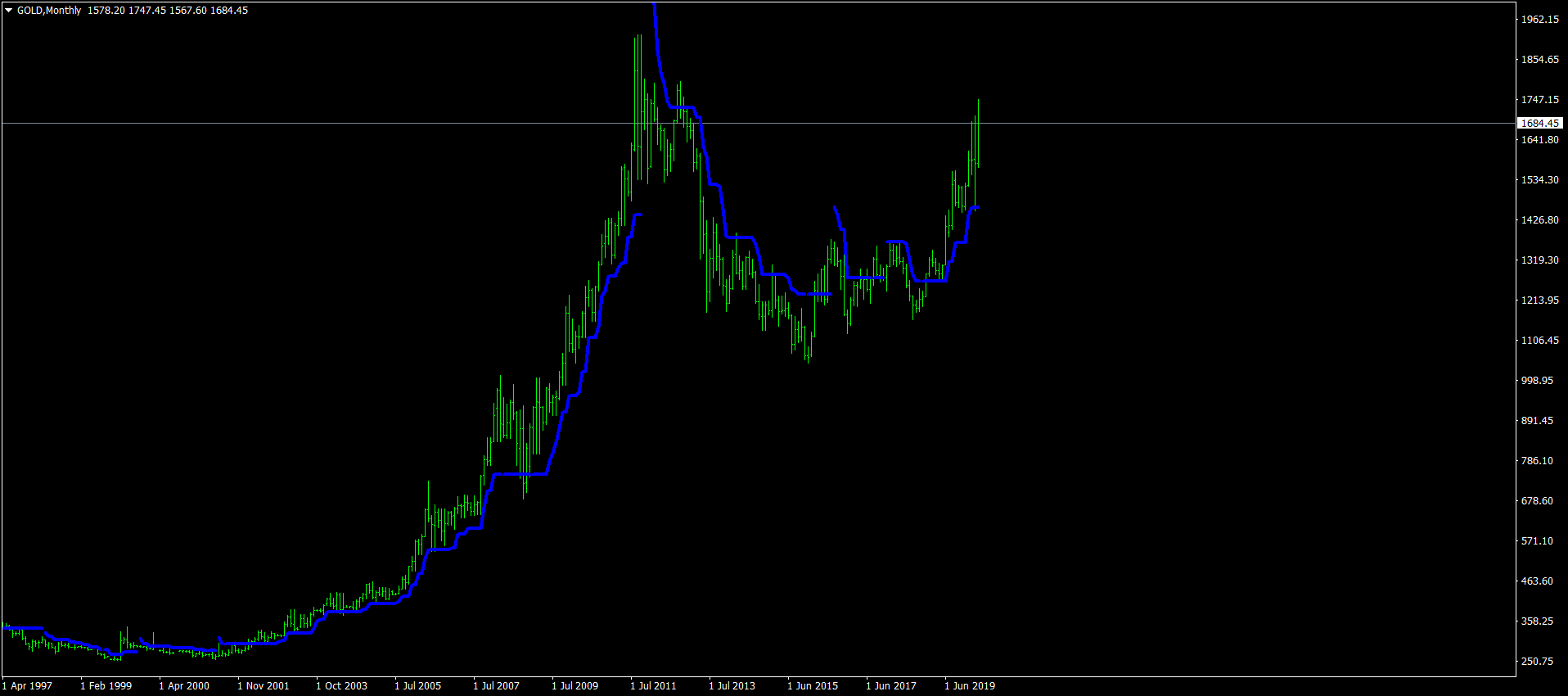This screenshot has width=1568, height=696.
Task: Click the 1 Jul 2013 date label
Action: [732, 686]
